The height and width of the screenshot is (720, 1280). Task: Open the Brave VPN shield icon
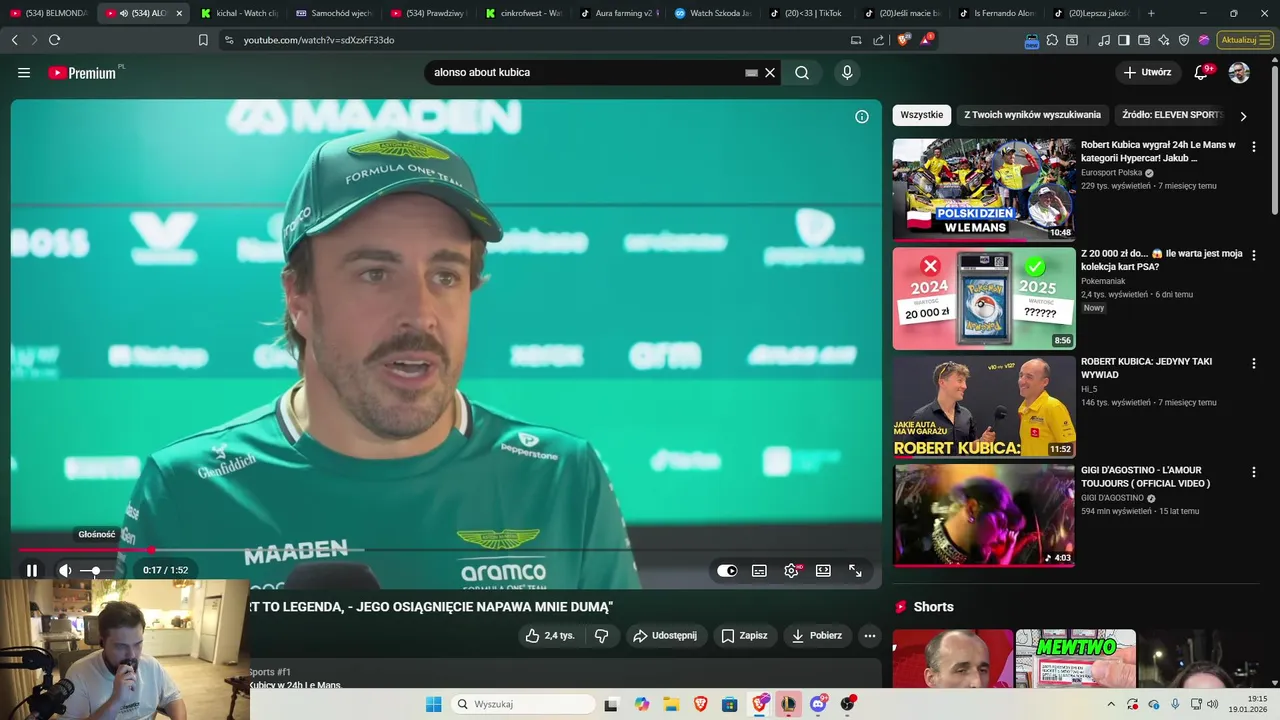pyautogui.click(x=1184, y=40)
